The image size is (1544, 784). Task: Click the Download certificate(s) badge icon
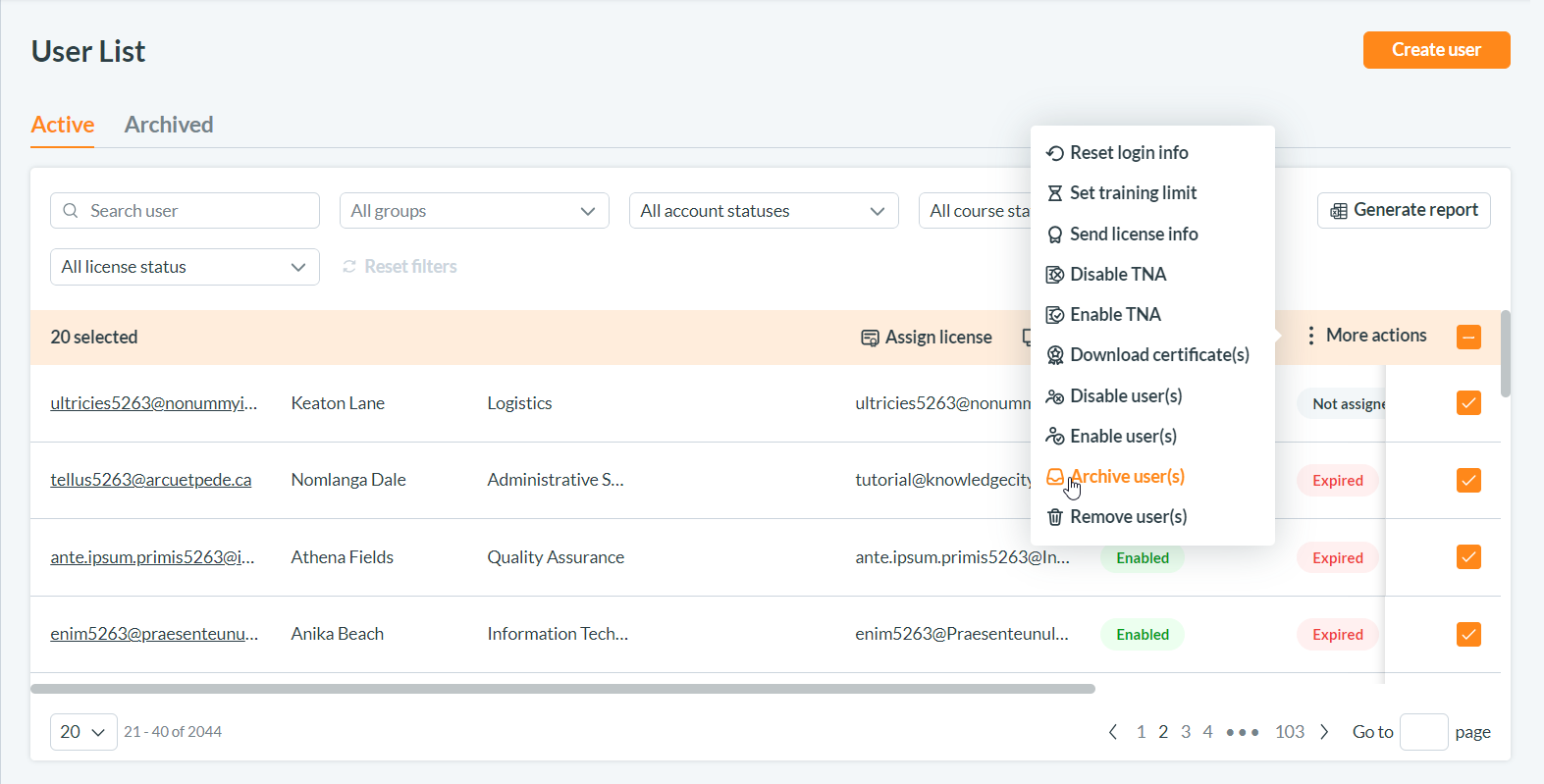click(1055, 355)
